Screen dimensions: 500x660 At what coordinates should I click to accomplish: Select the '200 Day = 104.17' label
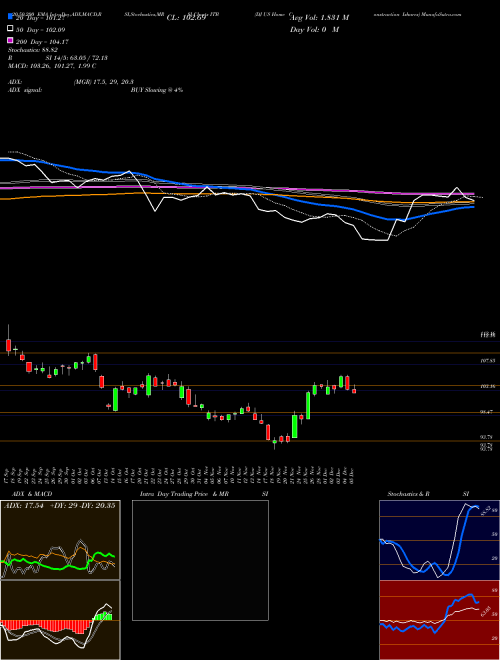pos(43,42)
